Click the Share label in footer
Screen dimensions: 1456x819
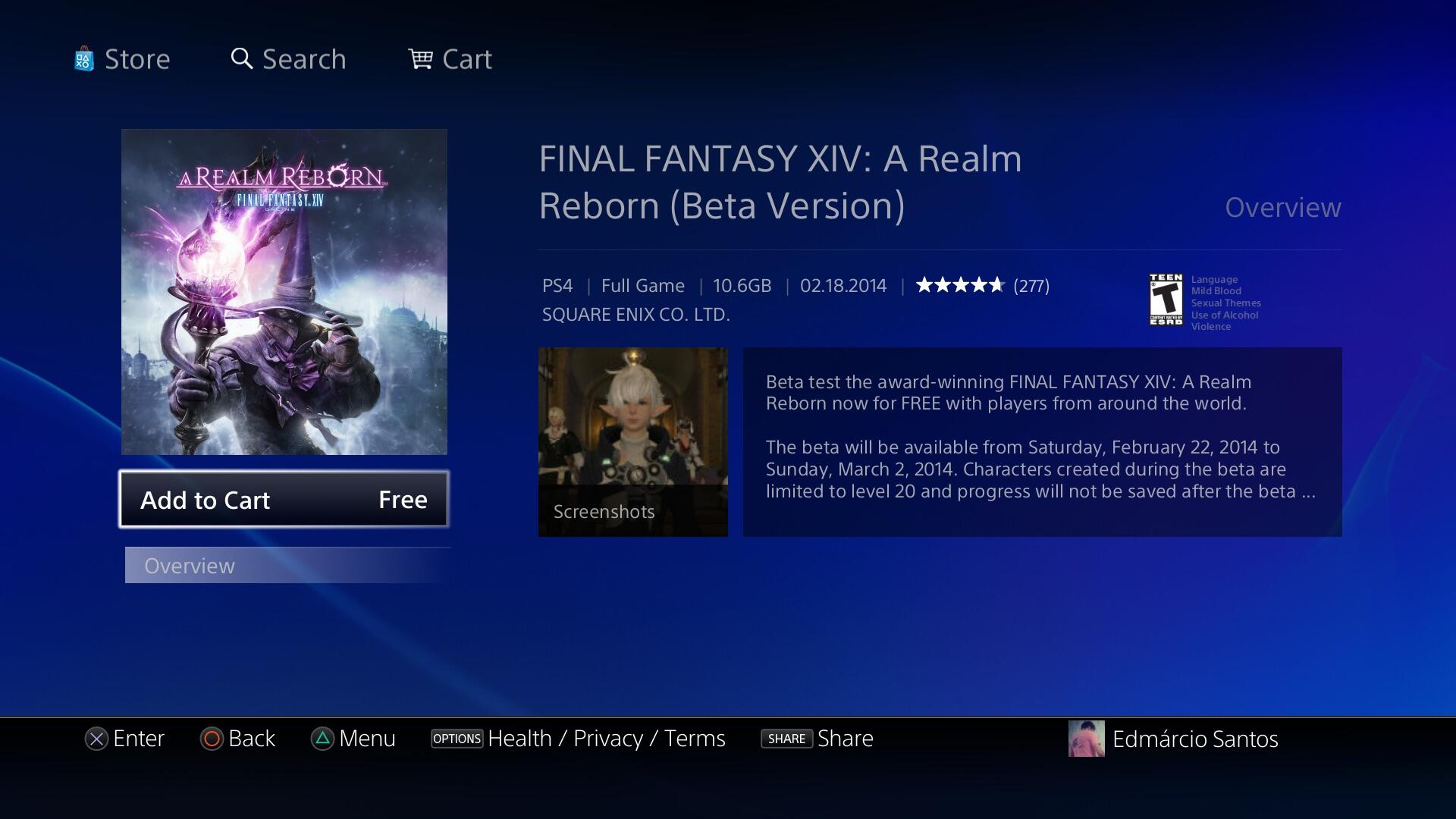[846, 739]
